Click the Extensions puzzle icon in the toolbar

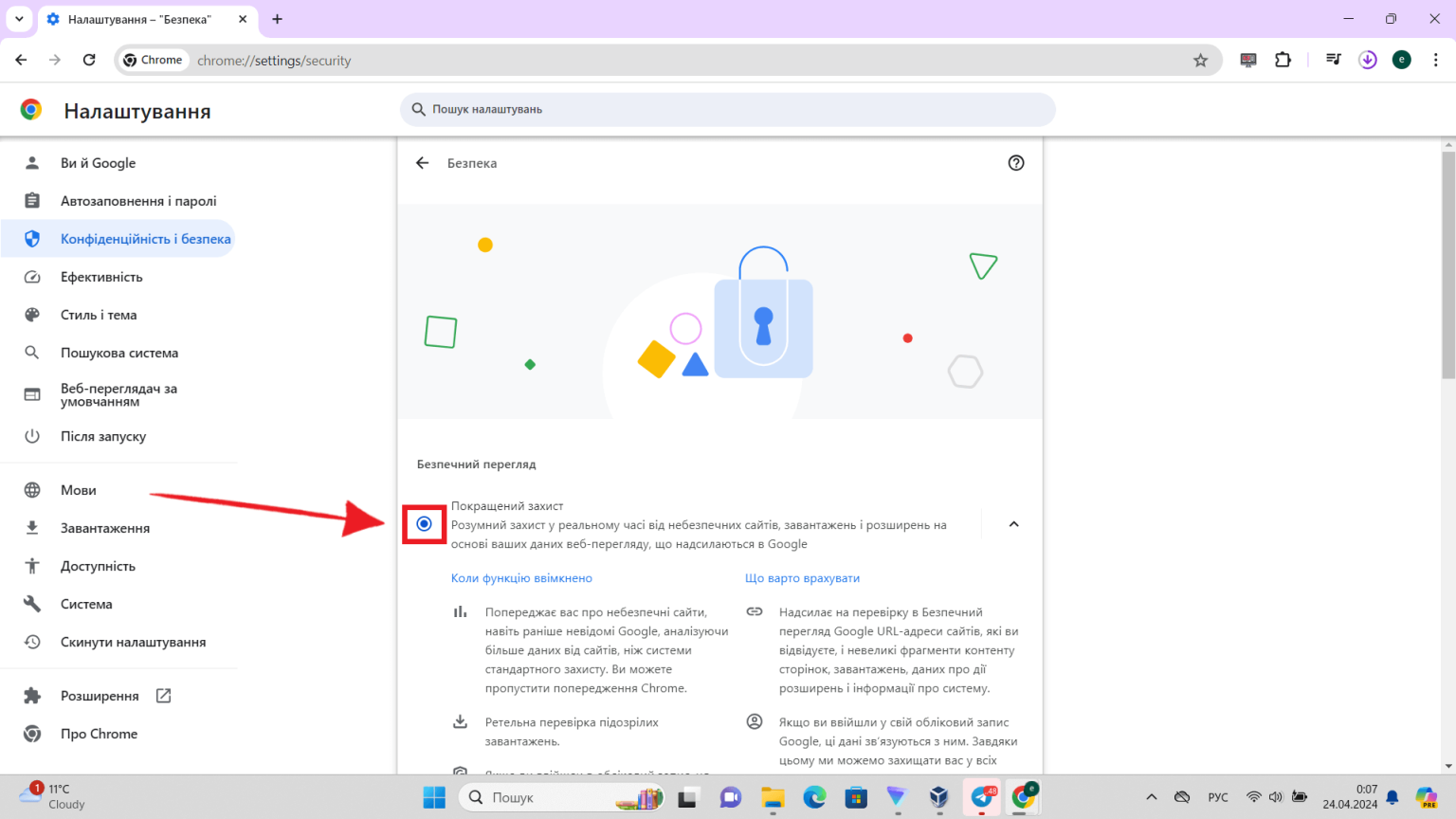coord(1283,59)
